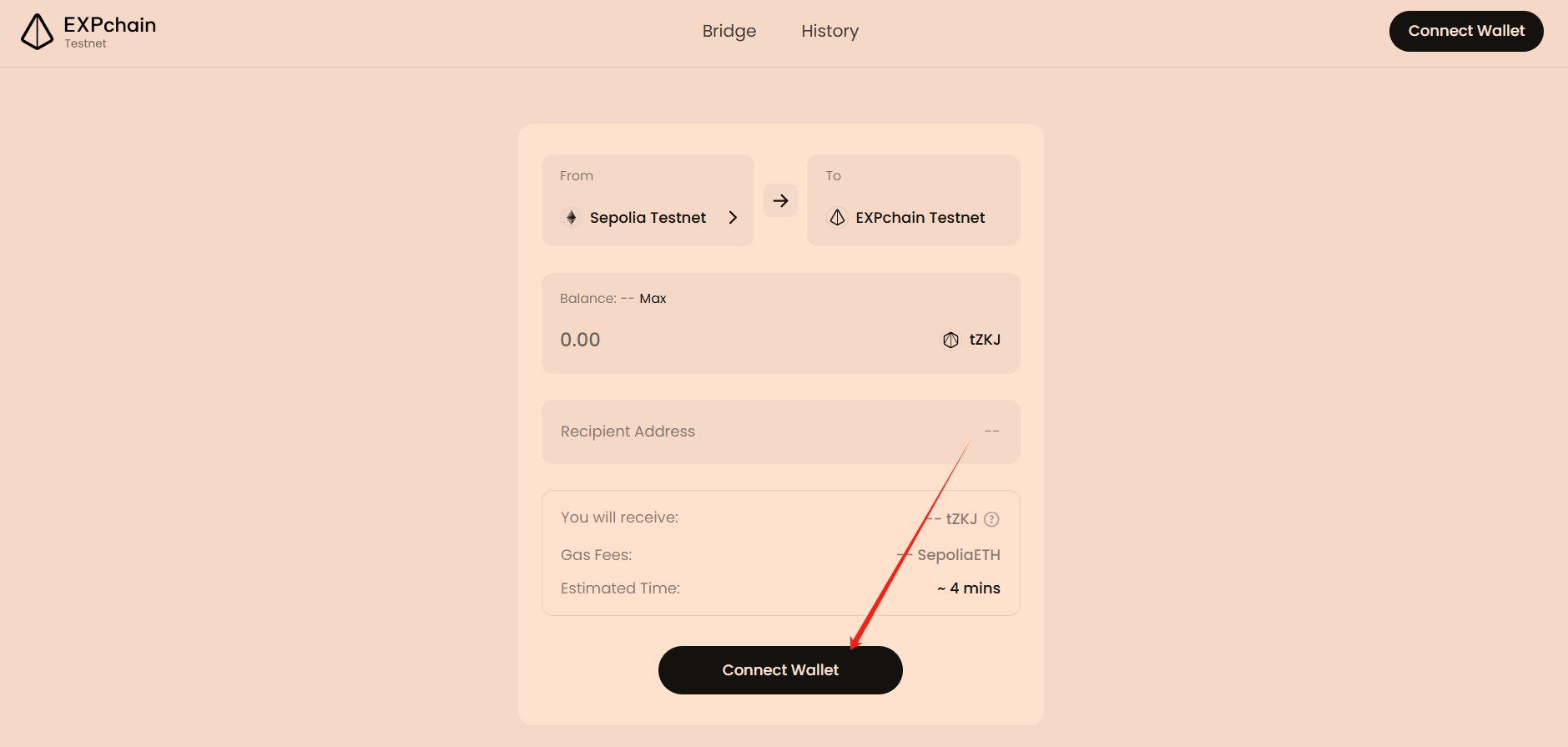Select the tZKJ token selector
Viewport: 1568px width, 747px height.
[x=971, y=340]
